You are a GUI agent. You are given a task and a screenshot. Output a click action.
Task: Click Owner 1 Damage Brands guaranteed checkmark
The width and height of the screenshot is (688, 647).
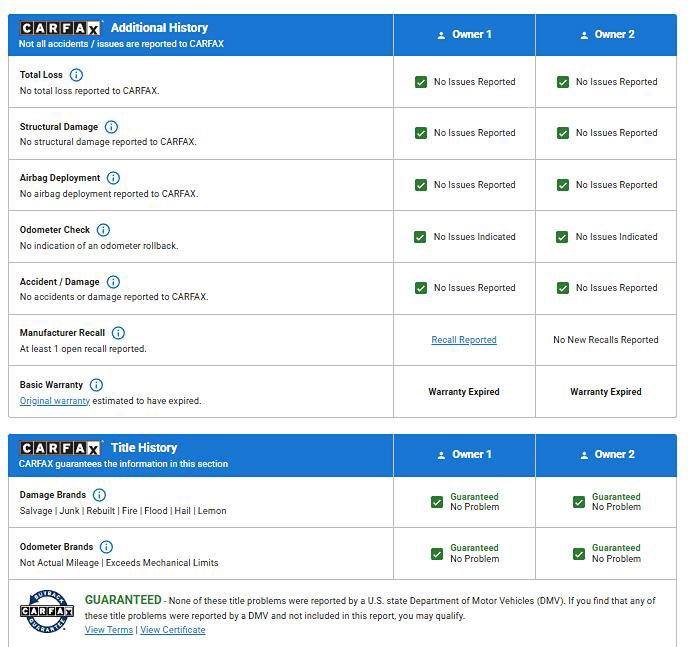point(437,502)
